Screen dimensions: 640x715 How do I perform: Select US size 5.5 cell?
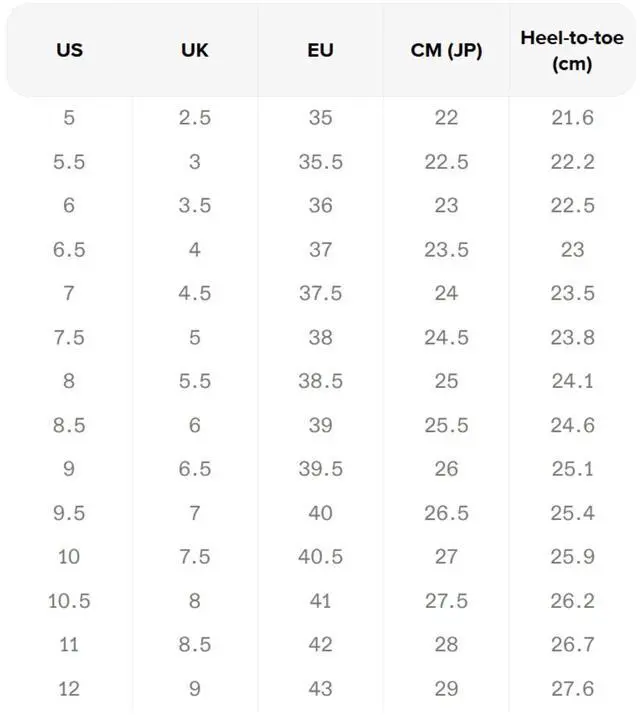pos(69,161)
